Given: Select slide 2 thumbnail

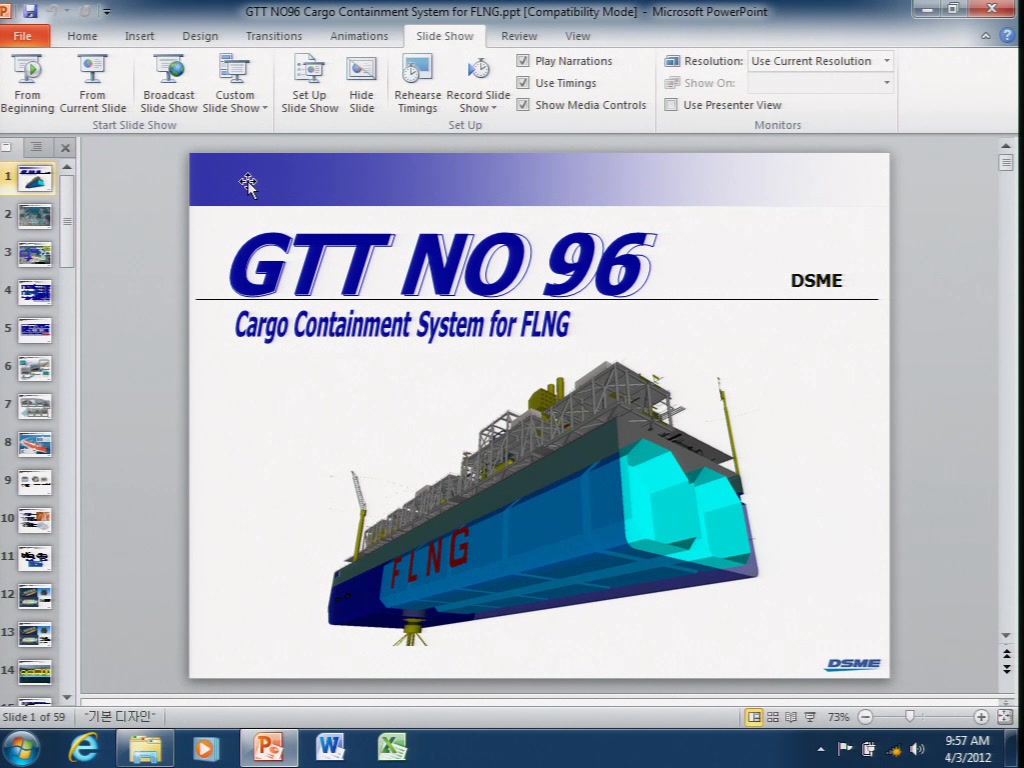Looking at the screenshot, I should 35,216.
